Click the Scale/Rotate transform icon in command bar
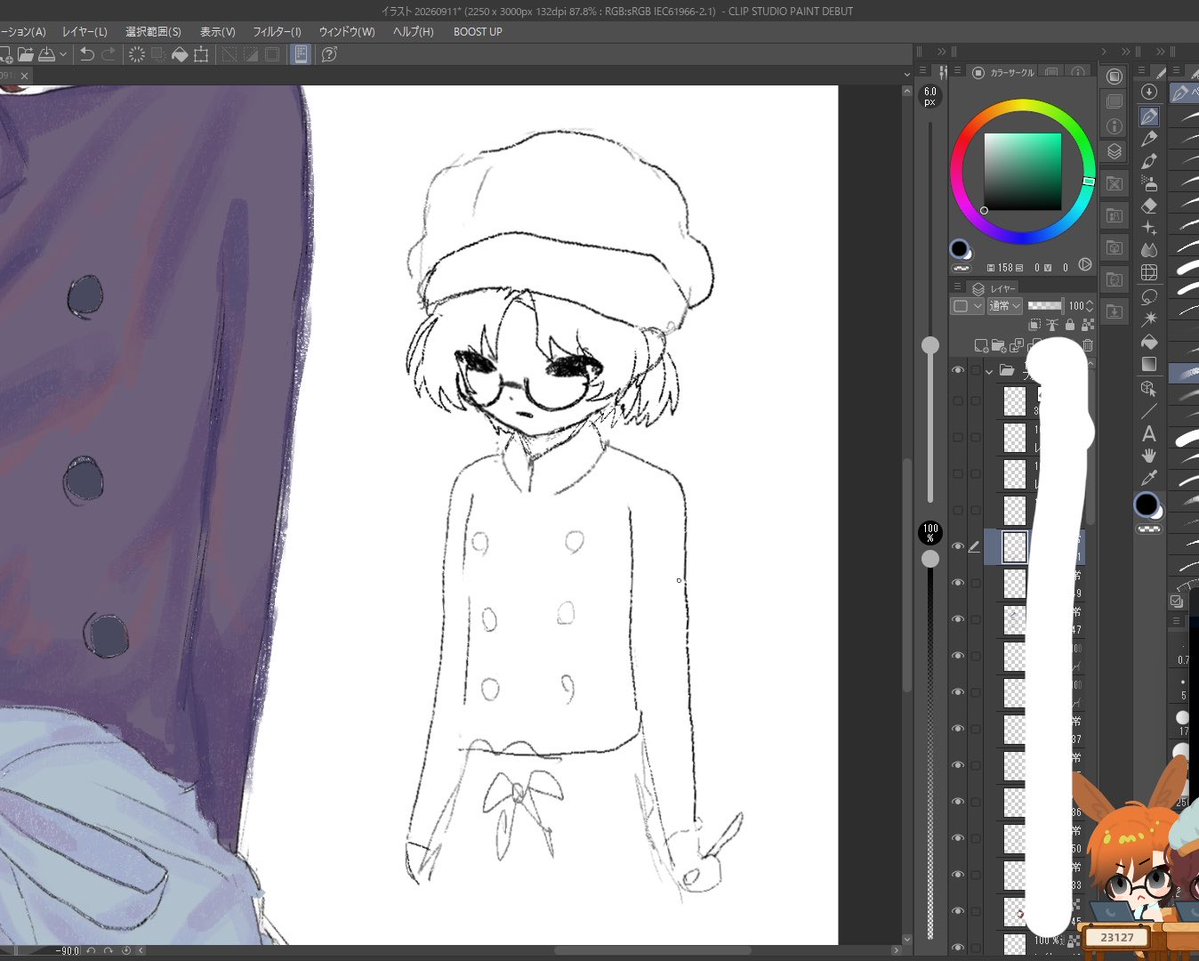The height and width of the screenshot is (961, 1199). (201, 54)
